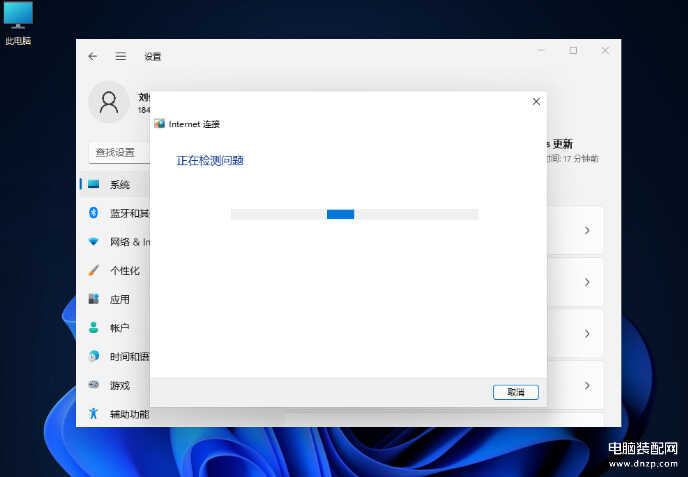688x477 pixels.
Task: Go back with the Settings back arrow
Action: click(x=93, y=56)
